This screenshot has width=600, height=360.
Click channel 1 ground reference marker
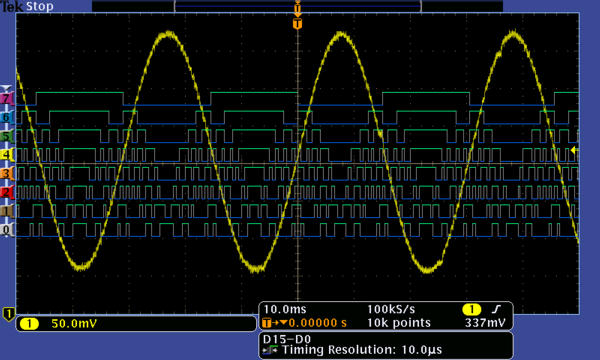[8, 314]
